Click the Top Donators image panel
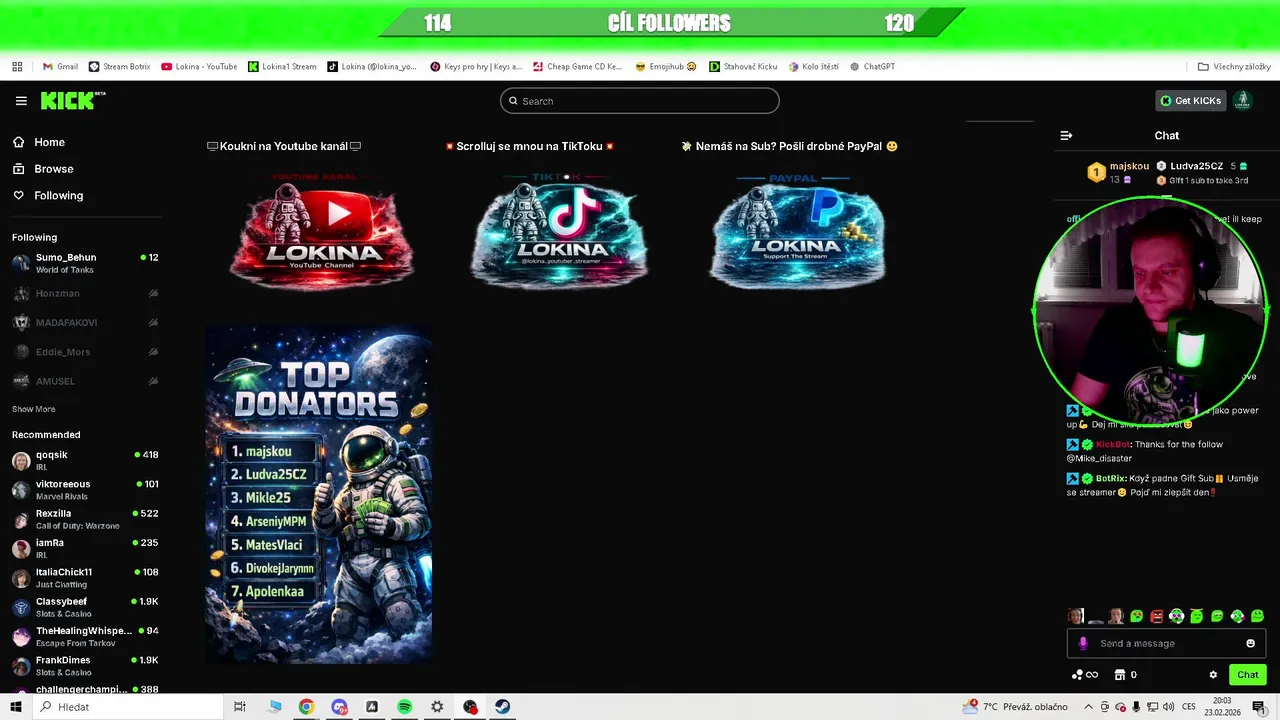This screenshot has height=720, width=1280. point(319,493)
